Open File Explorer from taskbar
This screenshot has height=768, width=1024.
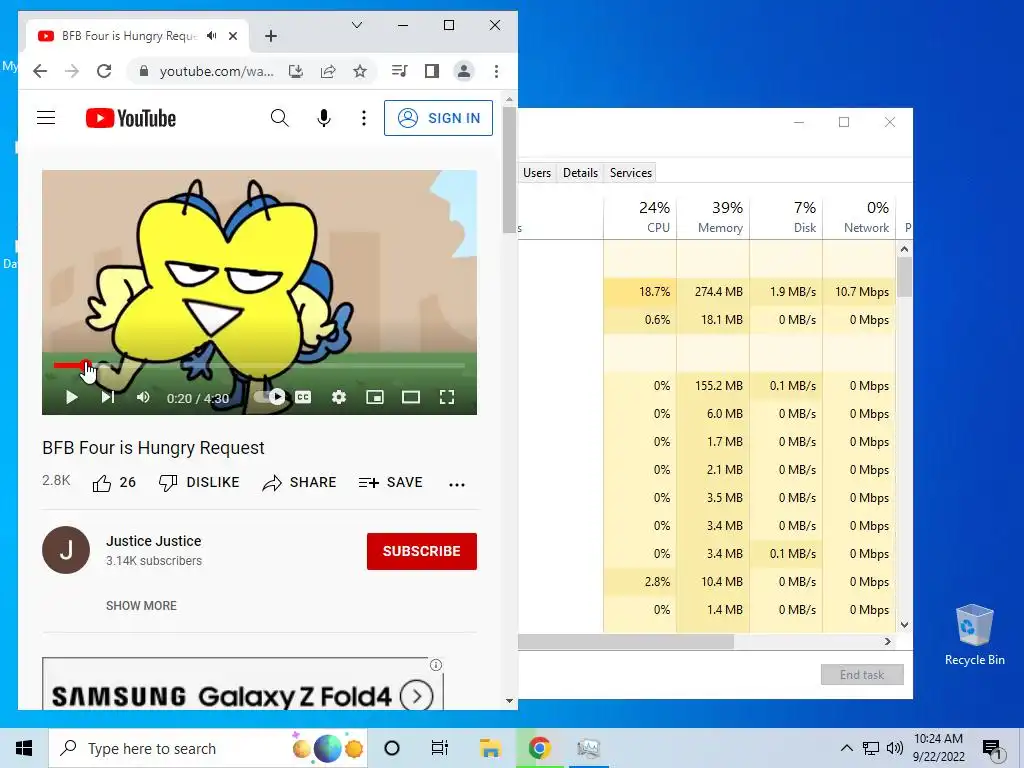coord(490,748)
